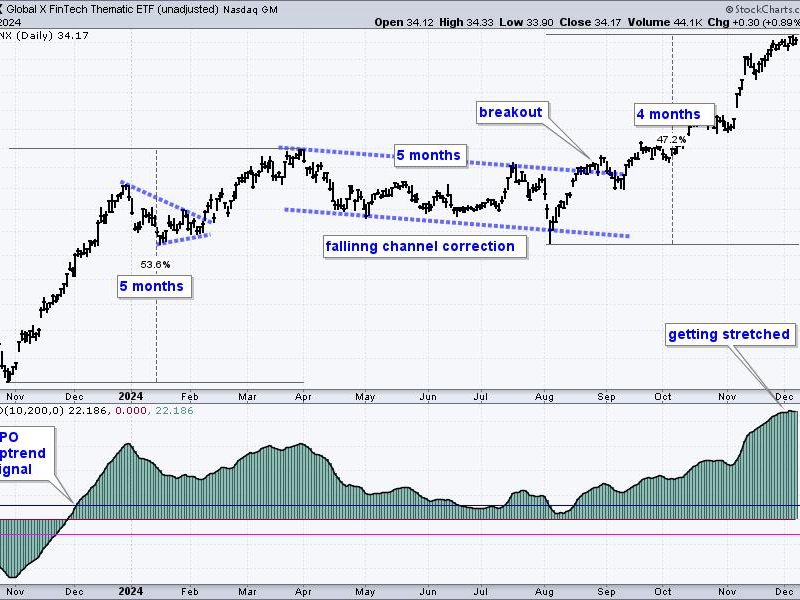Click "Mar" on the bottom indicator date axis
800x600 pixels.
(247, 592)
